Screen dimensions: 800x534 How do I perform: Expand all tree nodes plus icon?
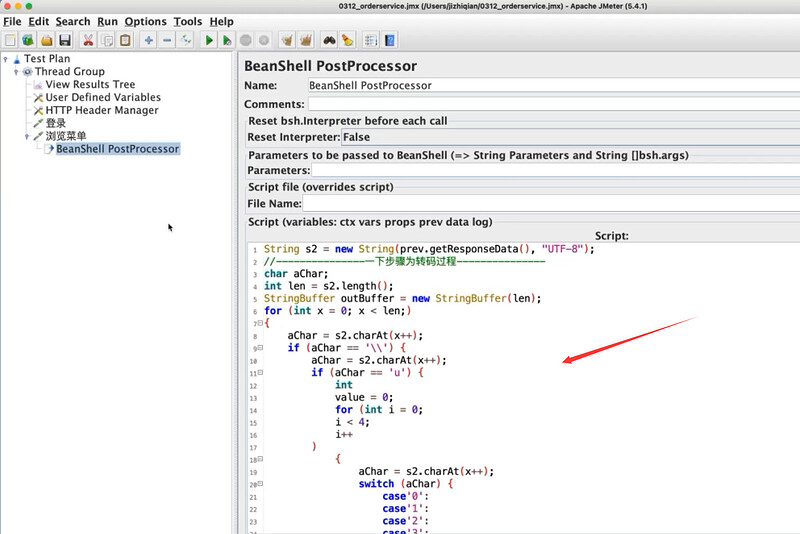(x=148, y=40)
